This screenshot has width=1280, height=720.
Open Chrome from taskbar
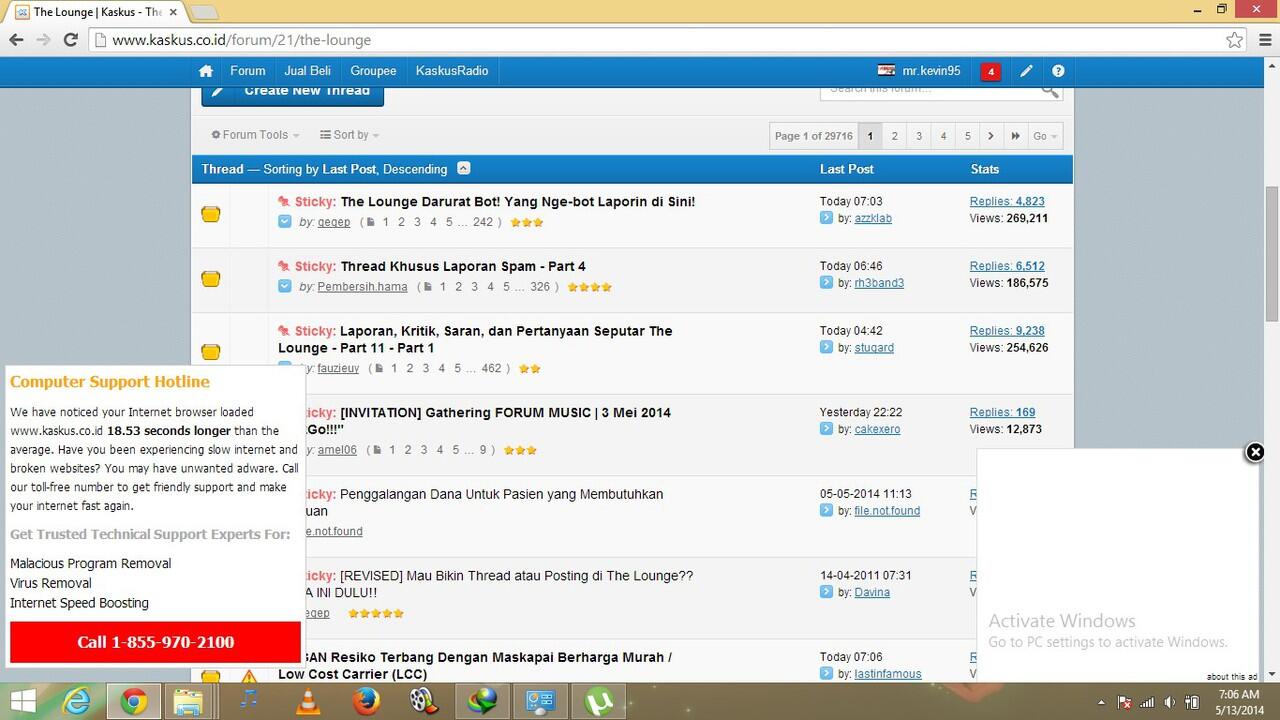[x=133, y=702]
